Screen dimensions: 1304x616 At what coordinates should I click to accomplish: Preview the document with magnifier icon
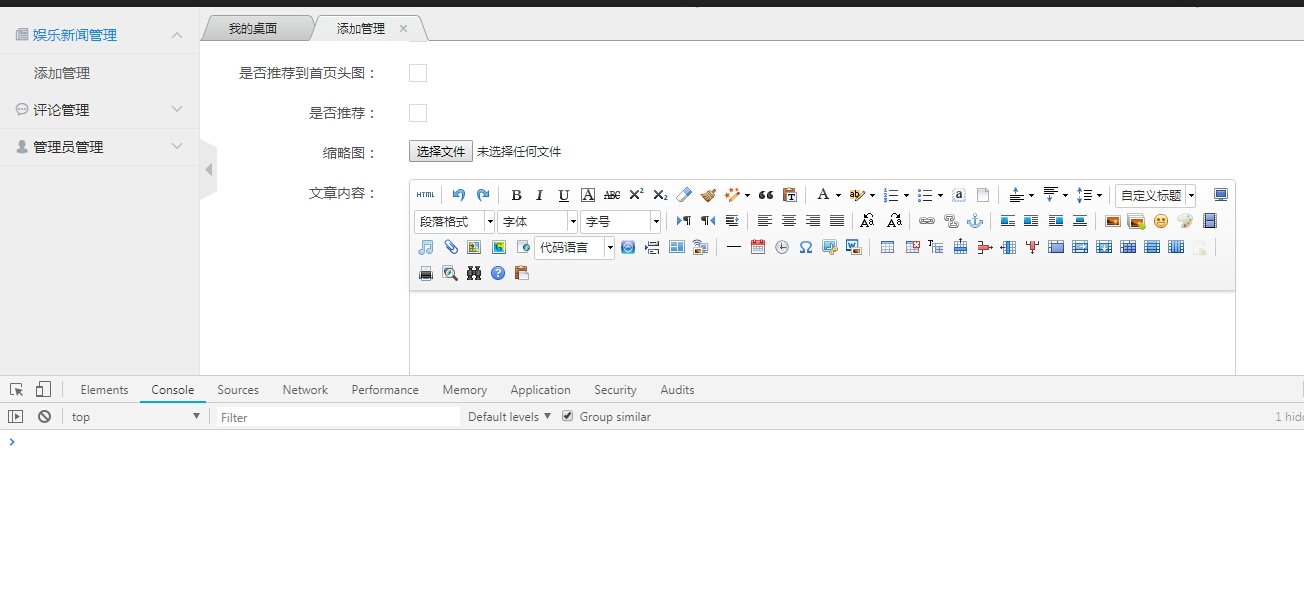pyautogui.click(x=450, y=273)
